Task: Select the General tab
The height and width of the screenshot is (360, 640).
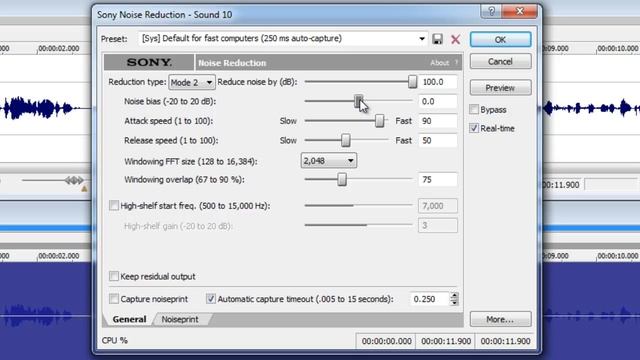Action: click(x=129, y=319)
